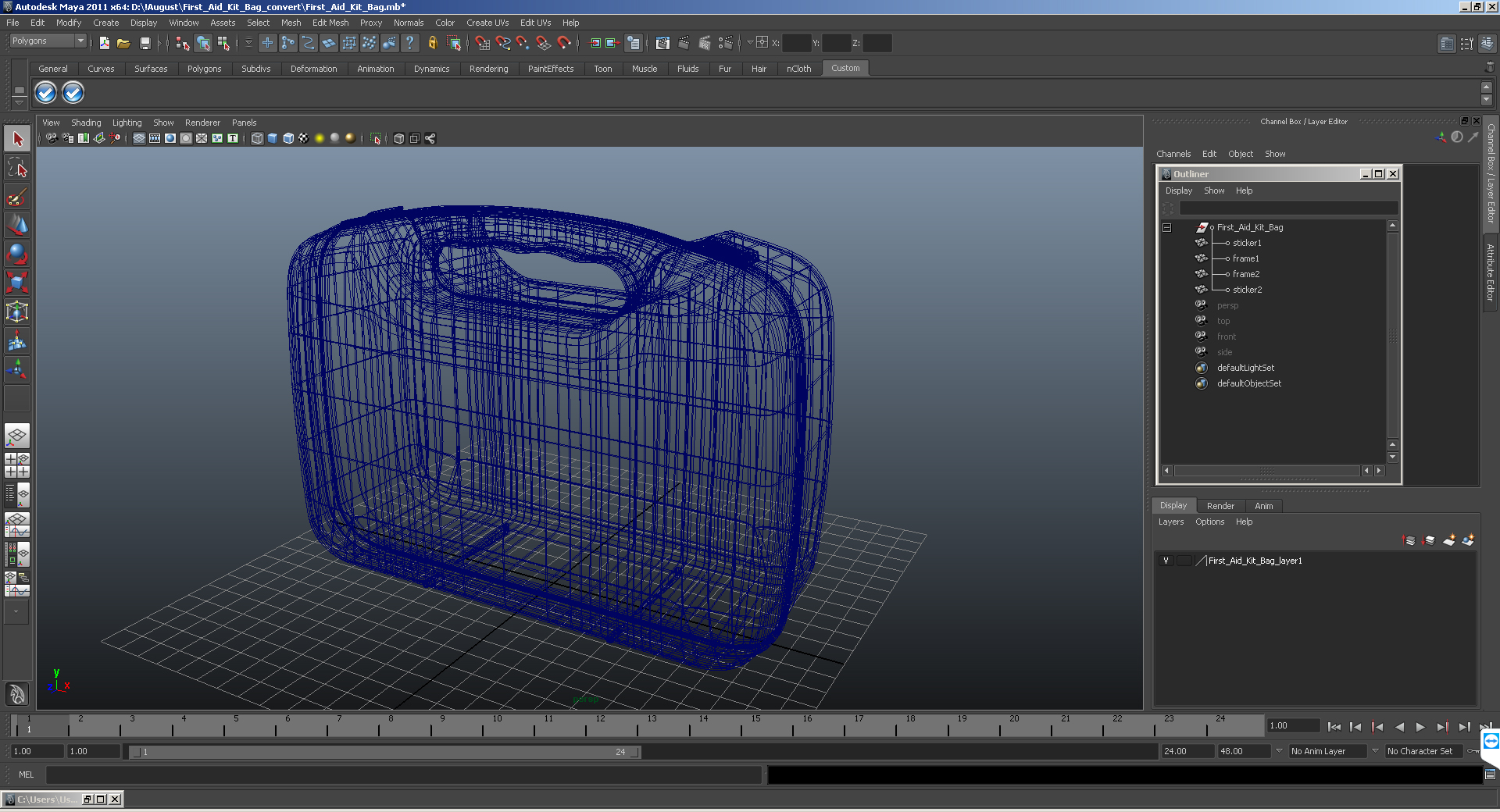Open the anim layer dropdown arrow
This screenshot has width=1500, height=812.
coord(1279,751)
